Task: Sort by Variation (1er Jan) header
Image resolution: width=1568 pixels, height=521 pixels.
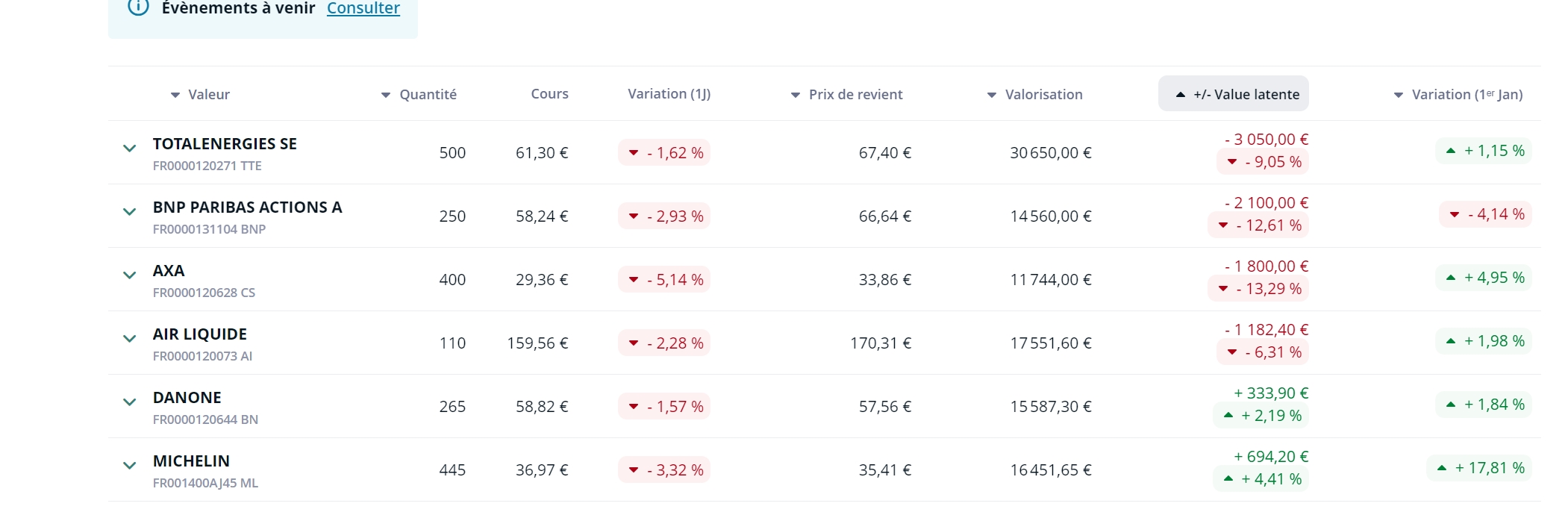Action: click(x=1459, y=95)
